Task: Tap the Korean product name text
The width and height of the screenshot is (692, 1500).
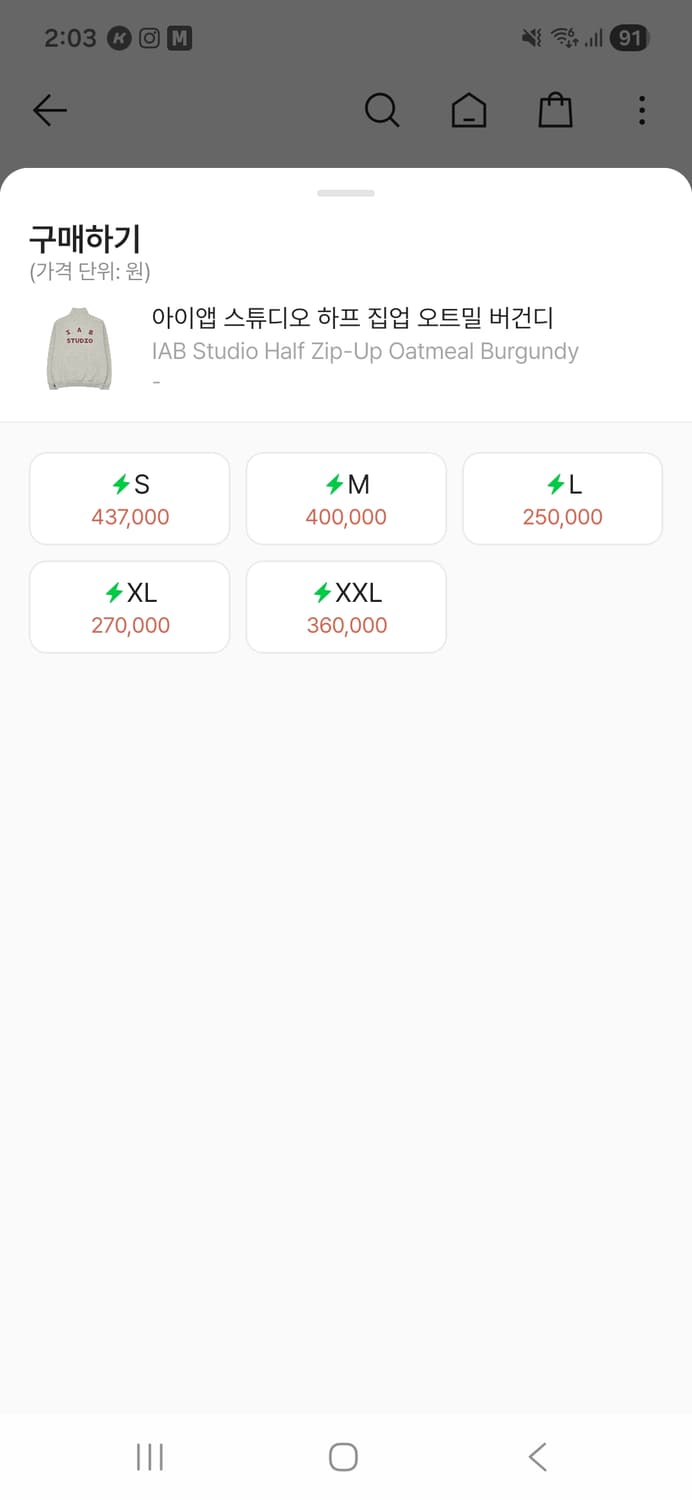Action: point(352,318)
